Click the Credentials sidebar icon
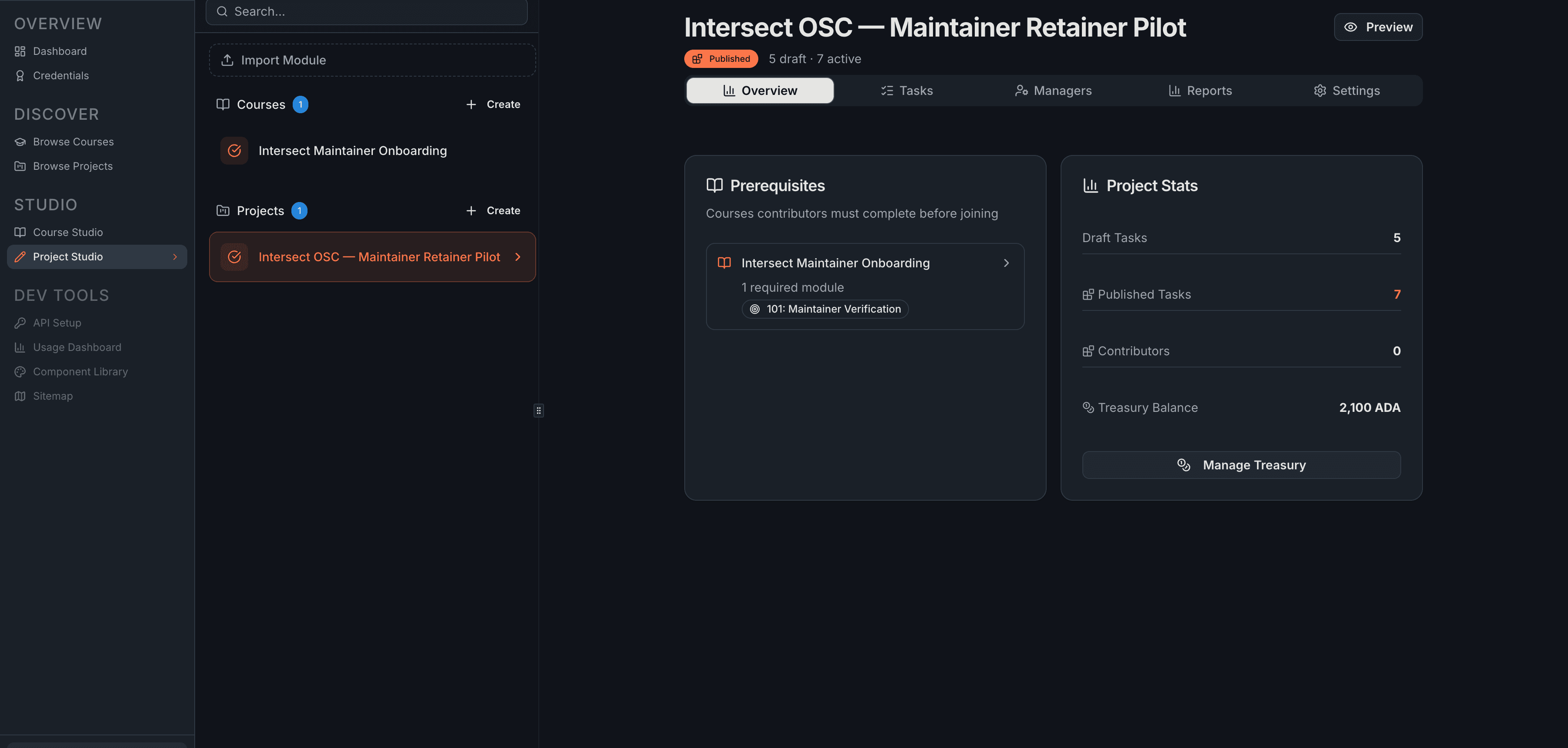Image resolution: width=1568 pixels, height=748 pixels. coord(20,75)
